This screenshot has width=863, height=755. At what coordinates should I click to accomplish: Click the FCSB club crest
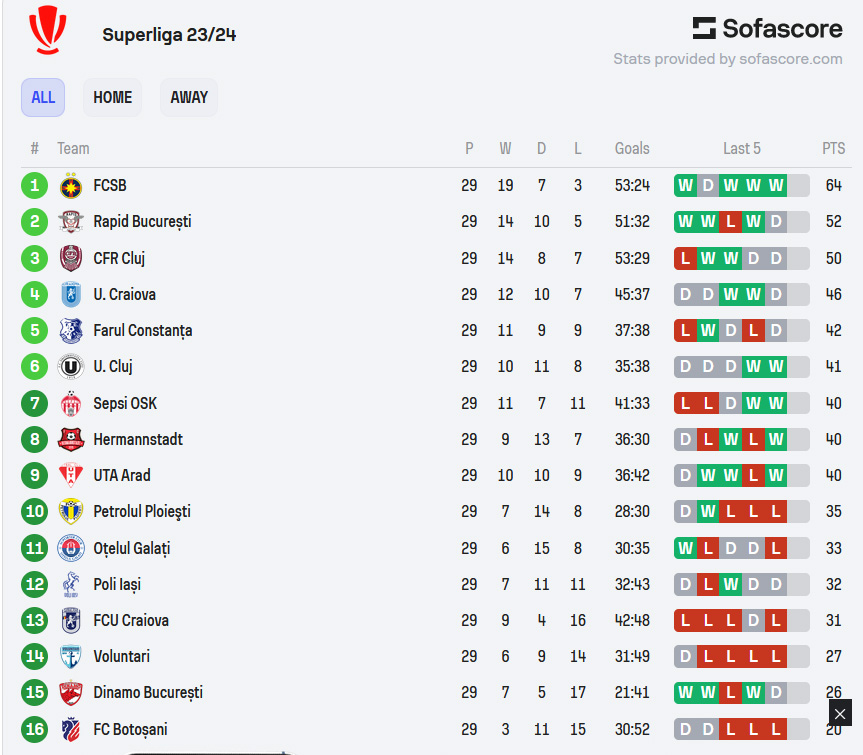pyautogui.click(x=71, y=186)
